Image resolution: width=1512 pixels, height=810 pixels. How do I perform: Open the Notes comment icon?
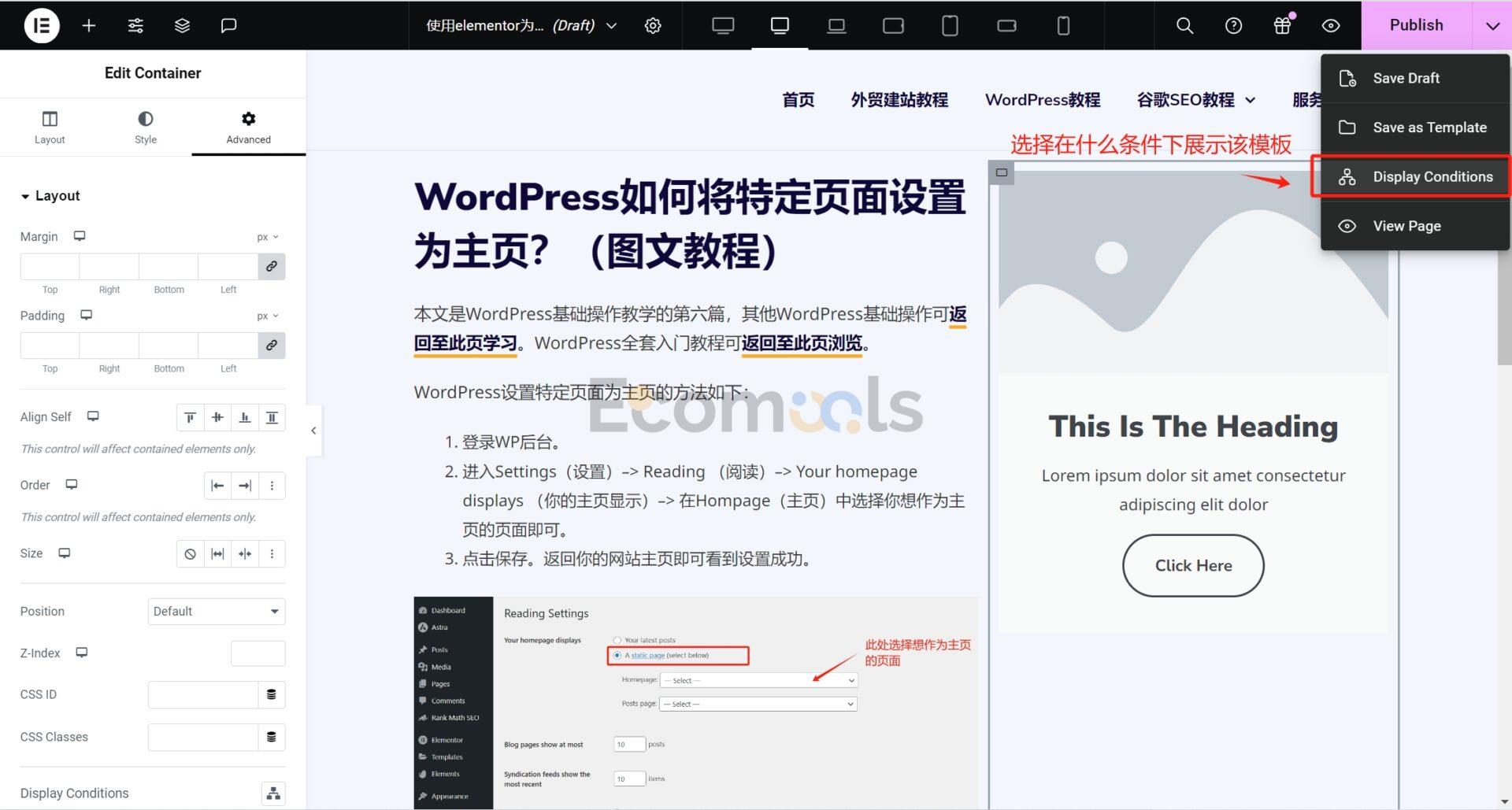pos(228,25)
